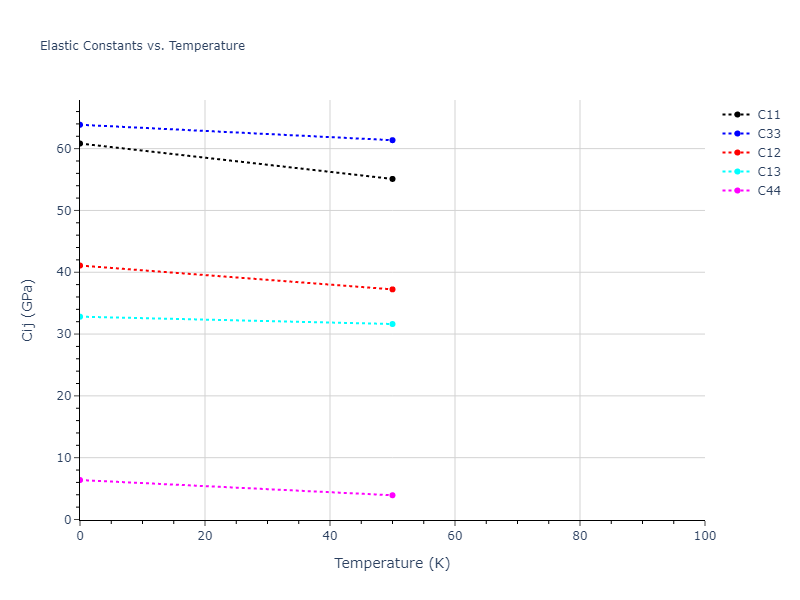
Task: Click the 'Cij (GPa)' y-axis title
Action: point(28,310)
